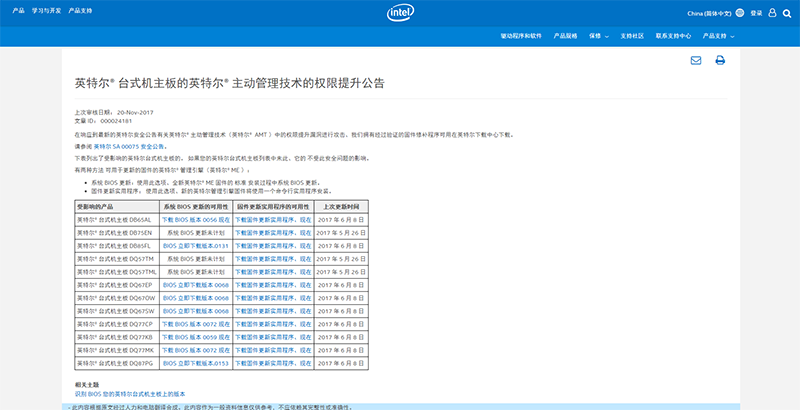800x410 pixels.
Task: Click the email envelope icon above the article
Action: (695, 60)
